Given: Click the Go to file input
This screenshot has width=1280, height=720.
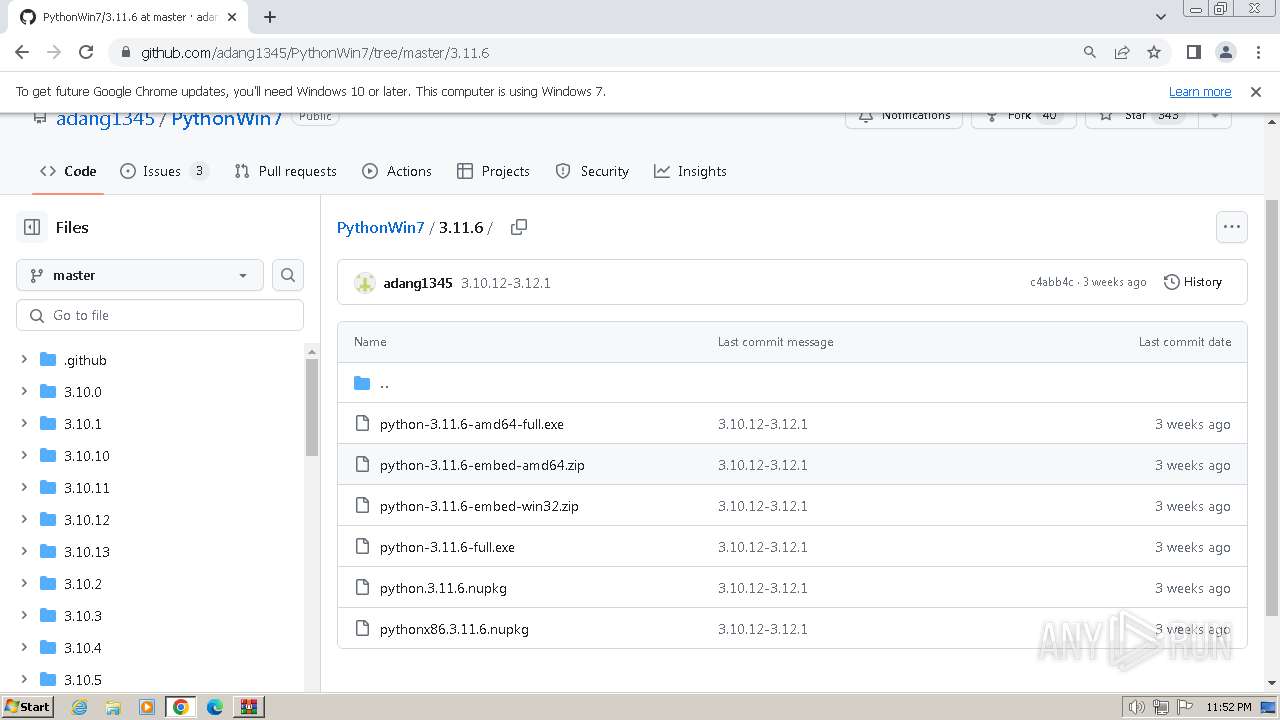Looking at the screenshot, I should (x=160, y=315).
